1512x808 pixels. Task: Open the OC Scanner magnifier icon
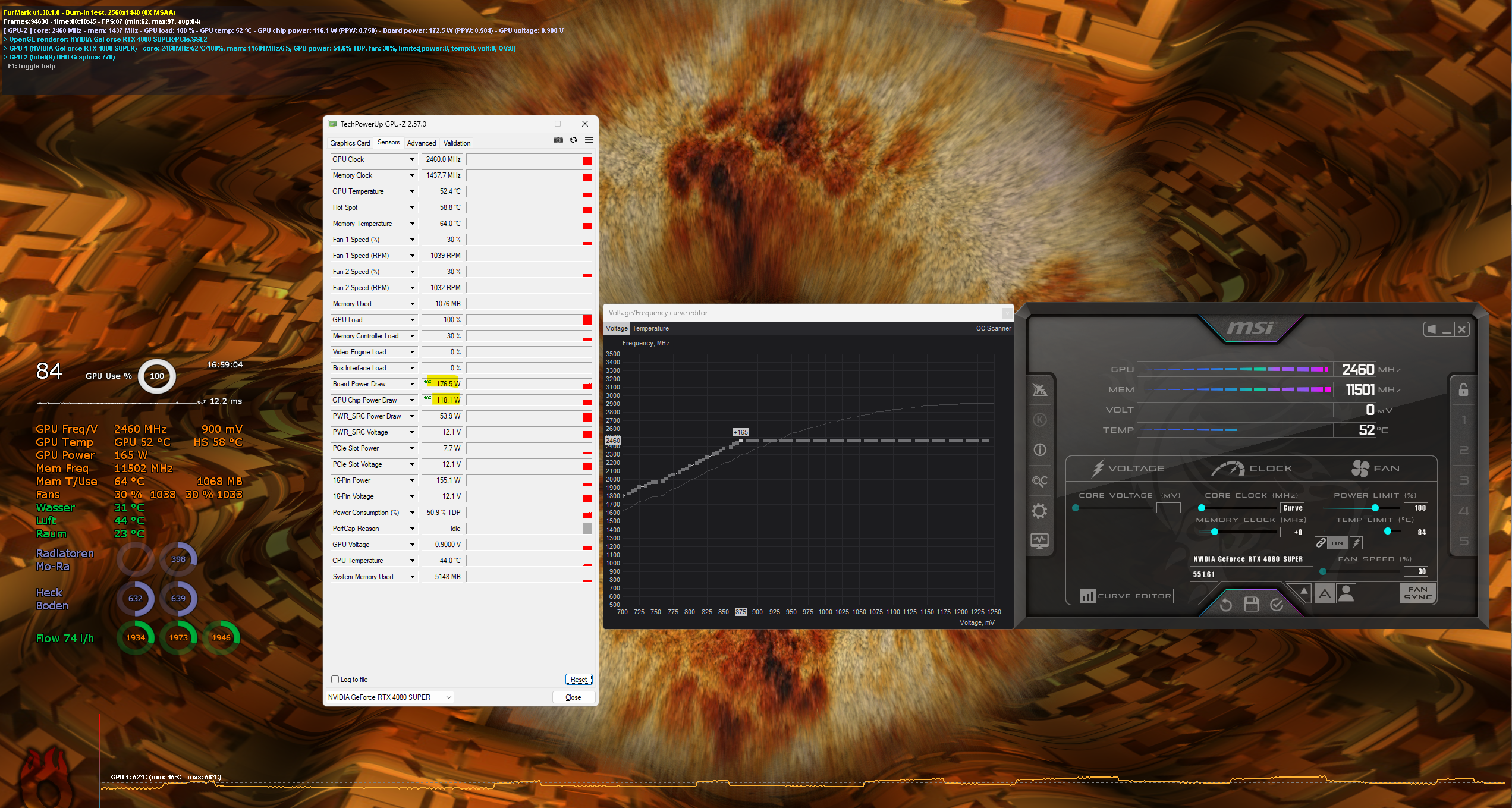coord(1039,480)
